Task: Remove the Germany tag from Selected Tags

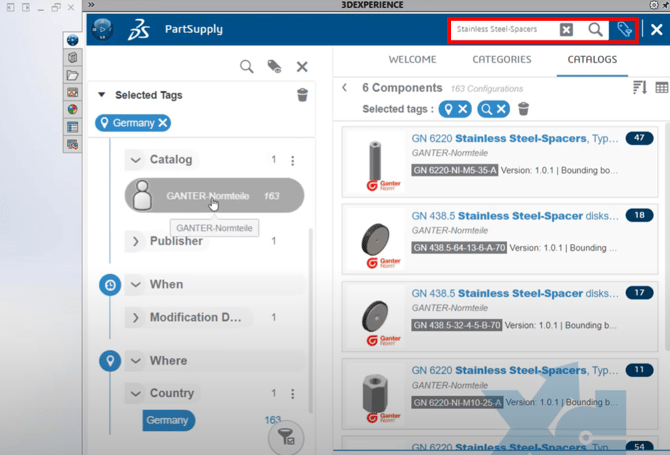Action: pos(163,123)
